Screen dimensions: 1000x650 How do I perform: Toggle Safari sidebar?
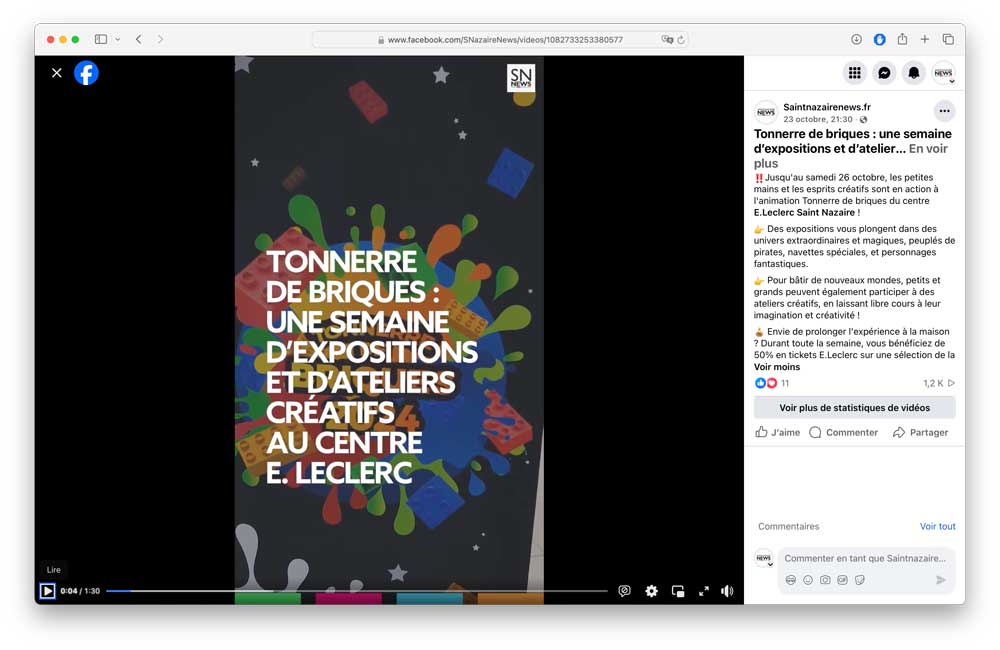(x=101, y=39)
